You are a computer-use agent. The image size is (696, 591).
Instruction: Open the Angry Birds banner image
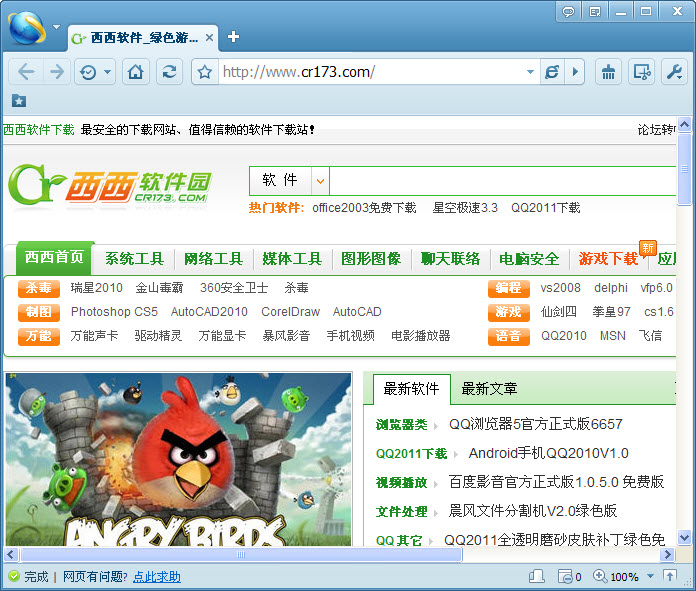pos(178,460)
